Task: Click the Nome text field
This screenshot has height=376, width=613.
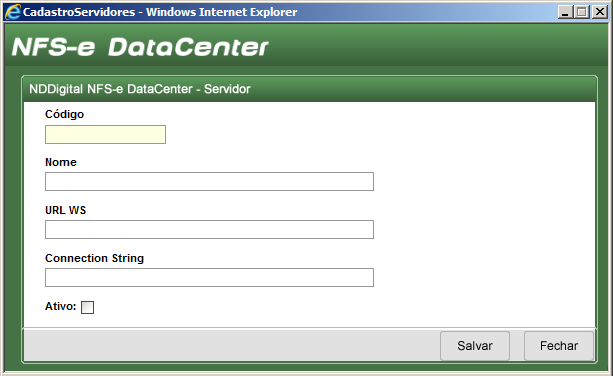Action: point(209,181)
